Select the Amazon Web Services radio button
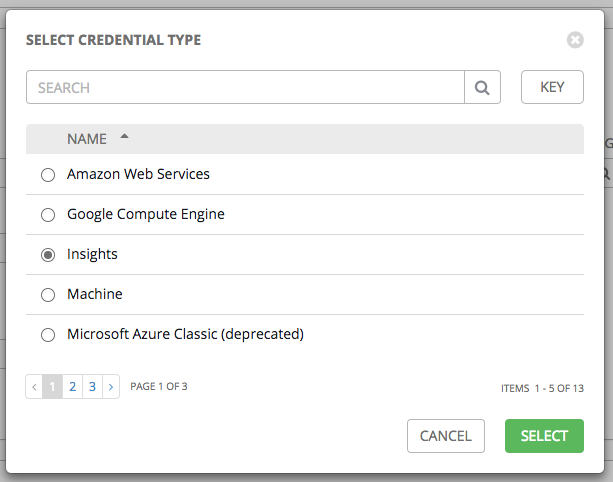This screenshot has width=613, height=482. coord(48,175)
